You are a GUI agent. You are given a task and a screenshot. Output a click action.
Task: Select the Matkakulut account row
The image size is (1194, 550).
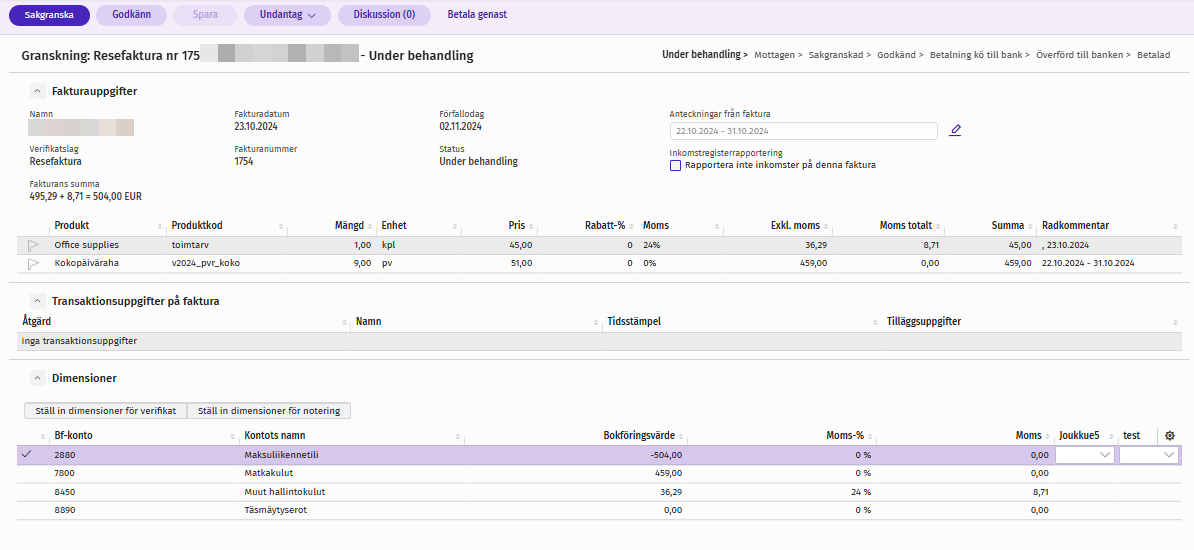[x=598, y=473]
